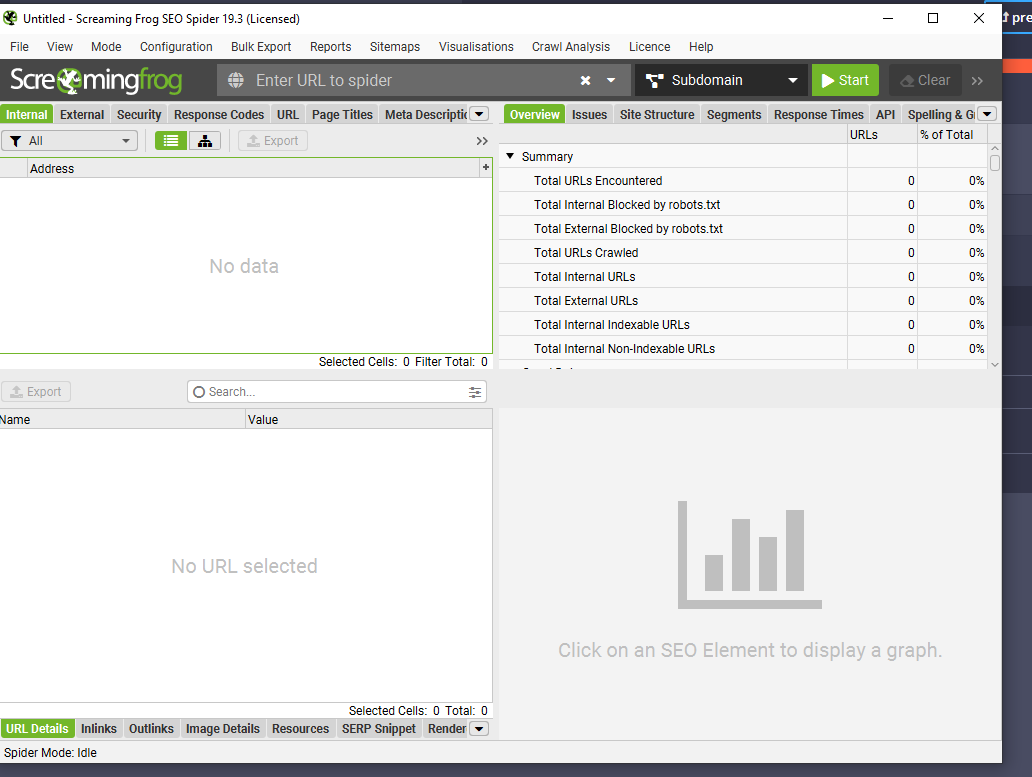Click the Value column header
The image size is (1032, 777).
point(369,419)
